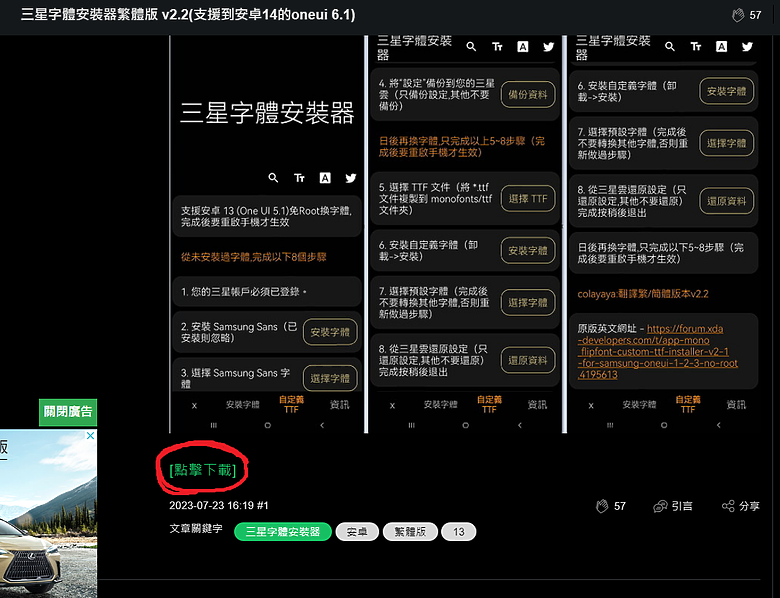The height and width of the screenshot is (598, 780).
Task: Select the 安卓 keyword tag
Action: pyautogui.click(x=357, y=532)
